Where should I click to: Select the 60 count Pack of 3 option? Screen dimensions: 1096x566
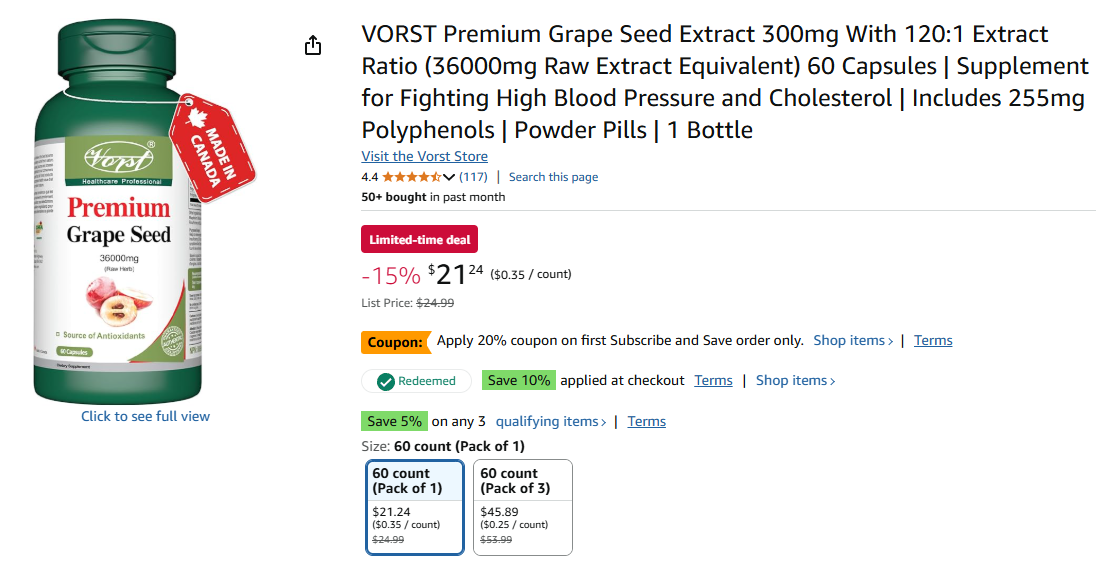pyautogui.click(x=523, y=507)
